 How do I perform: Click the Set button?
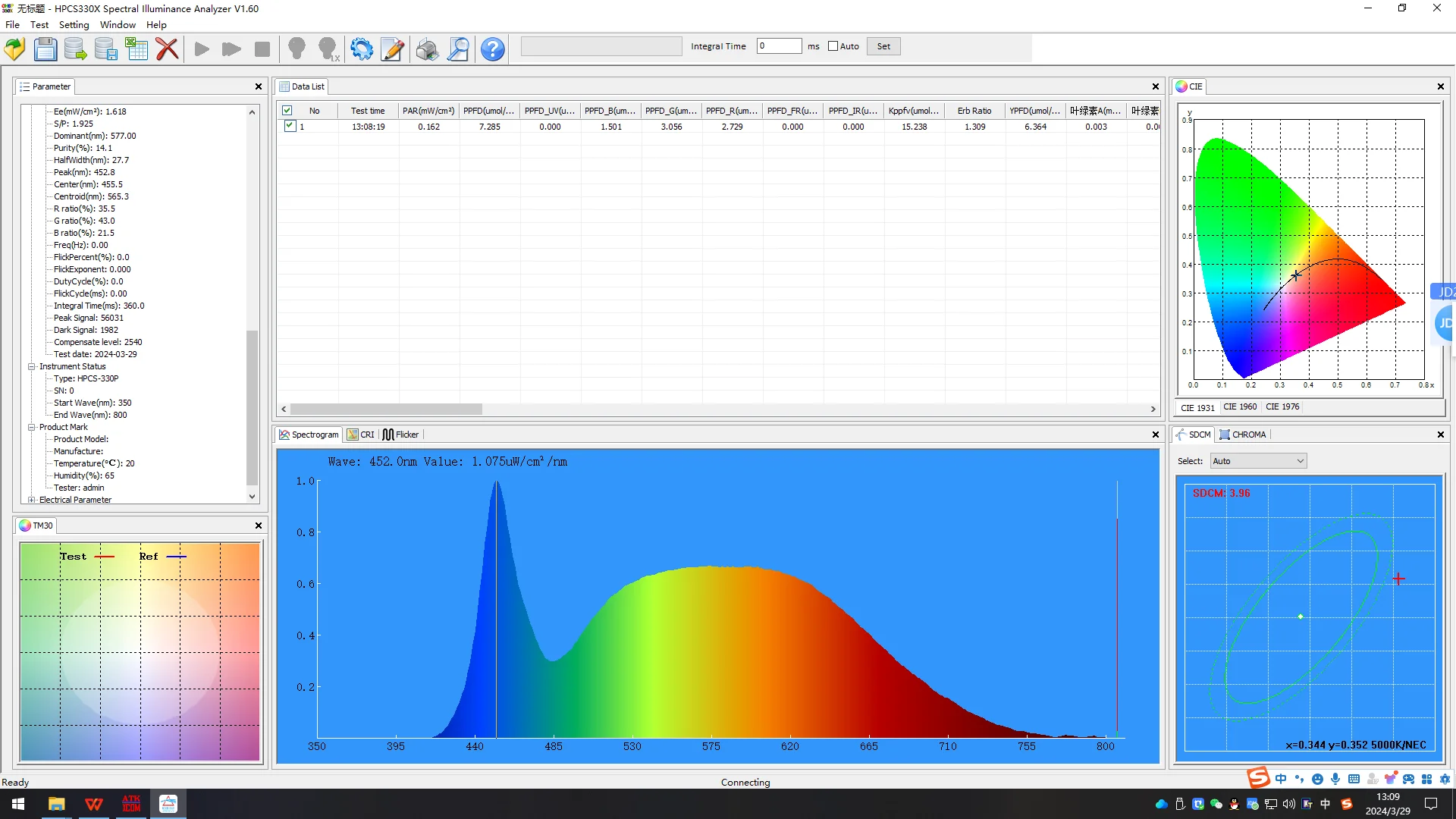[883, 46]
